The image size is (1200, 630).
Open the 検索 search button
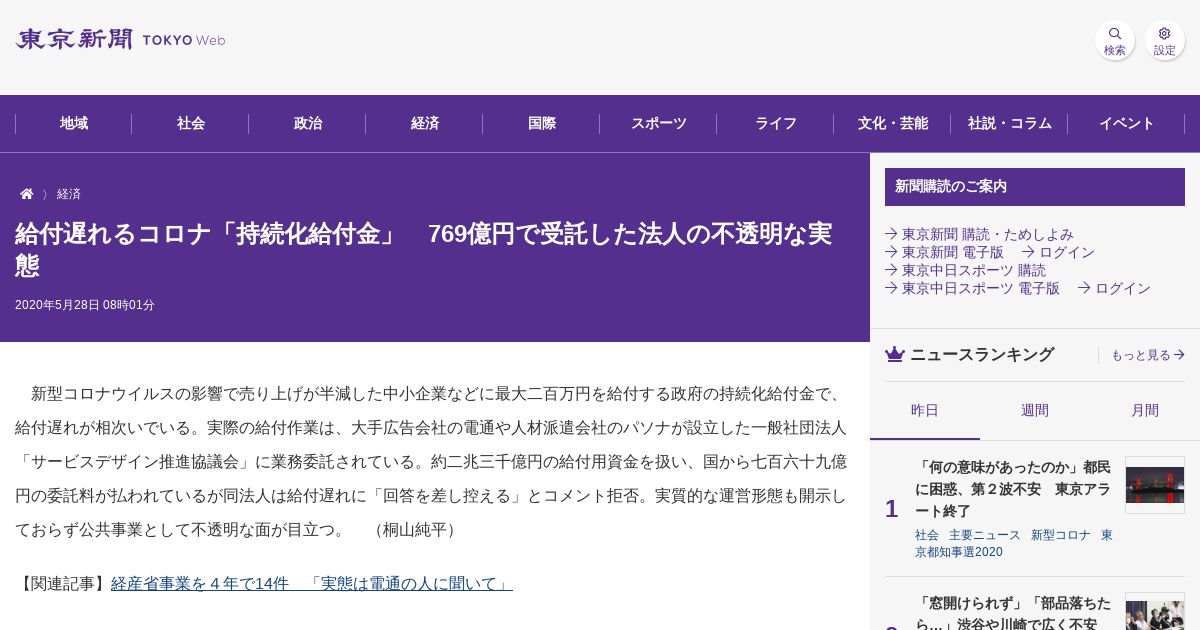tap(1115, 41)
